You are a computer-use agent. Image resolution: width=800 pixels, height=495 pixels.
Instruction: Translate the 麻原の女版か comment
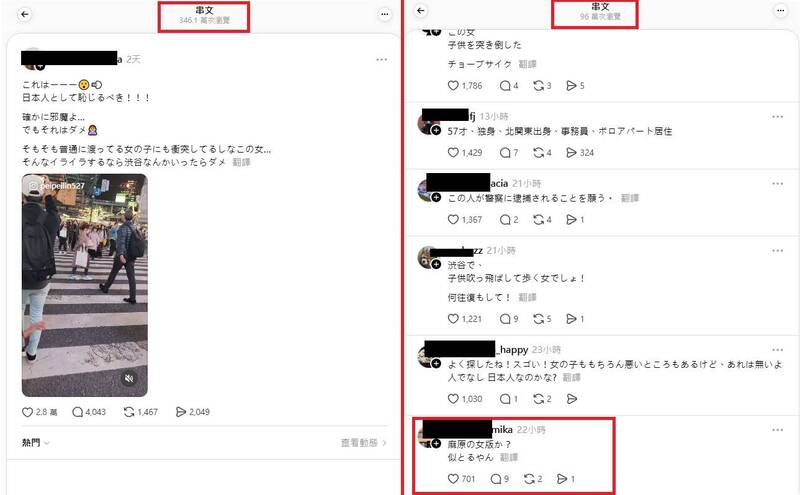click(x=509, y=457)
